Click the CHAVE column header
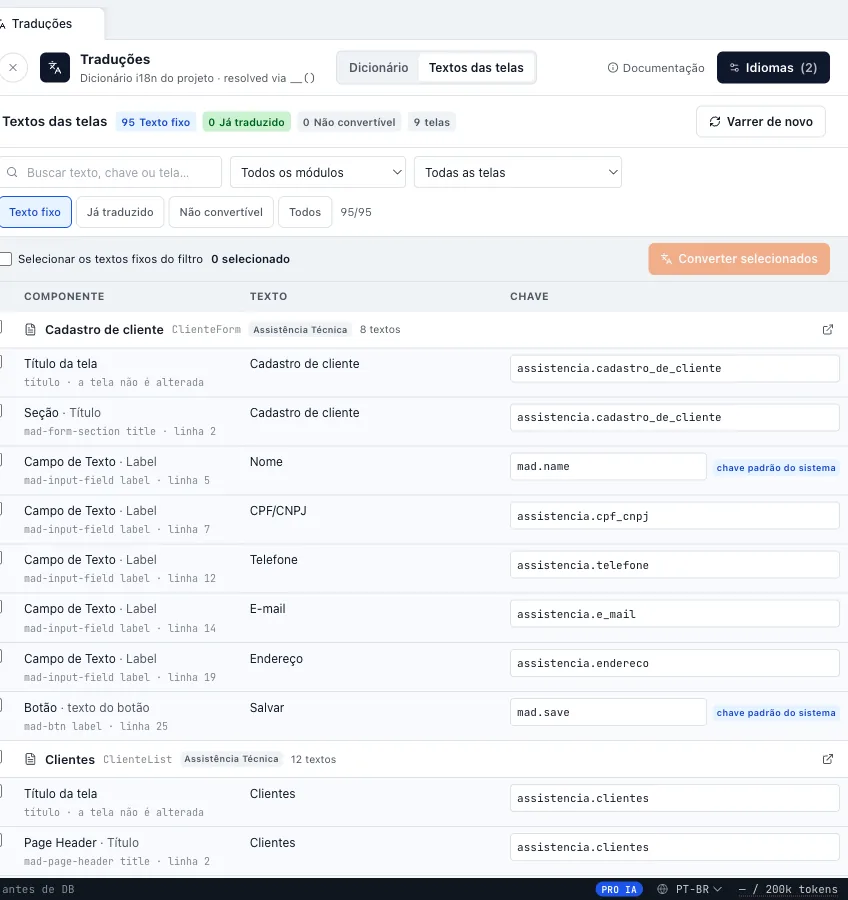This screenshot has width=848, height=900. pyautogui.click(x=529, y=296)
